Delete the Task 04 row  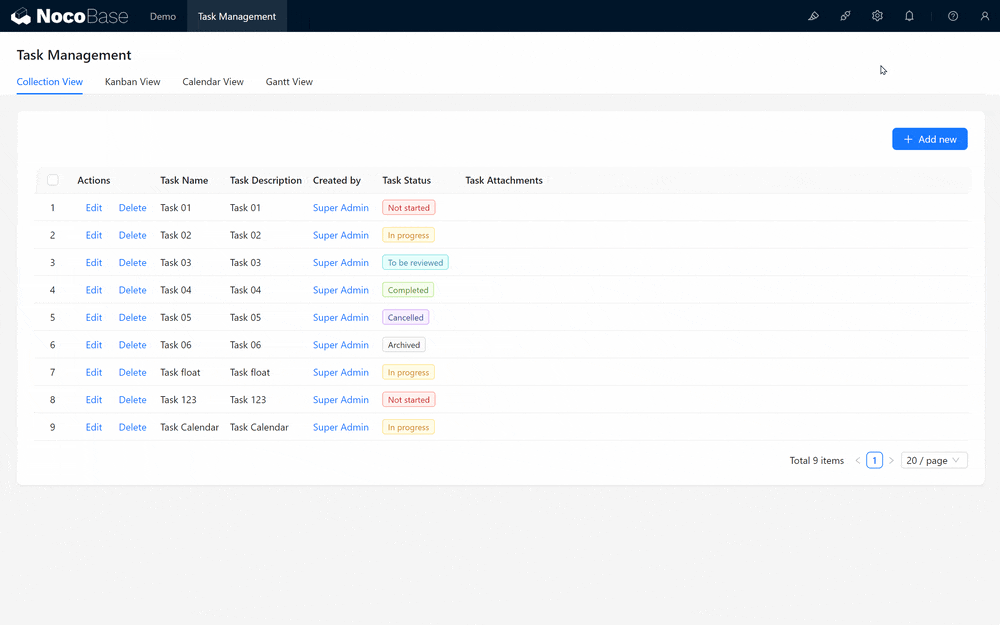[133, 290]
